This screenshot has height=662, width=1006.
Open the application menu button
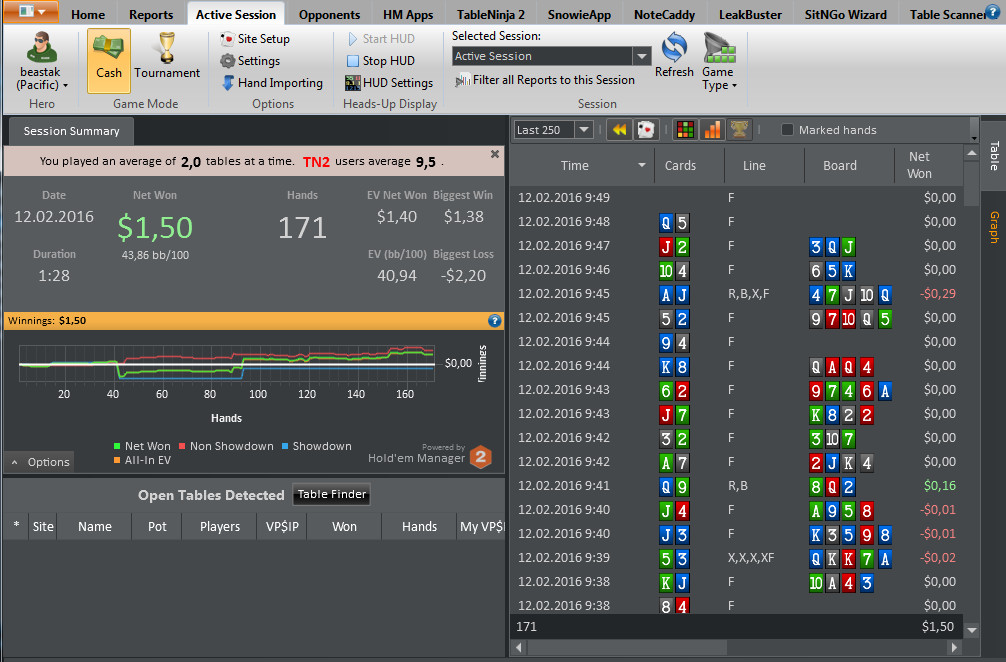[31, 12]
